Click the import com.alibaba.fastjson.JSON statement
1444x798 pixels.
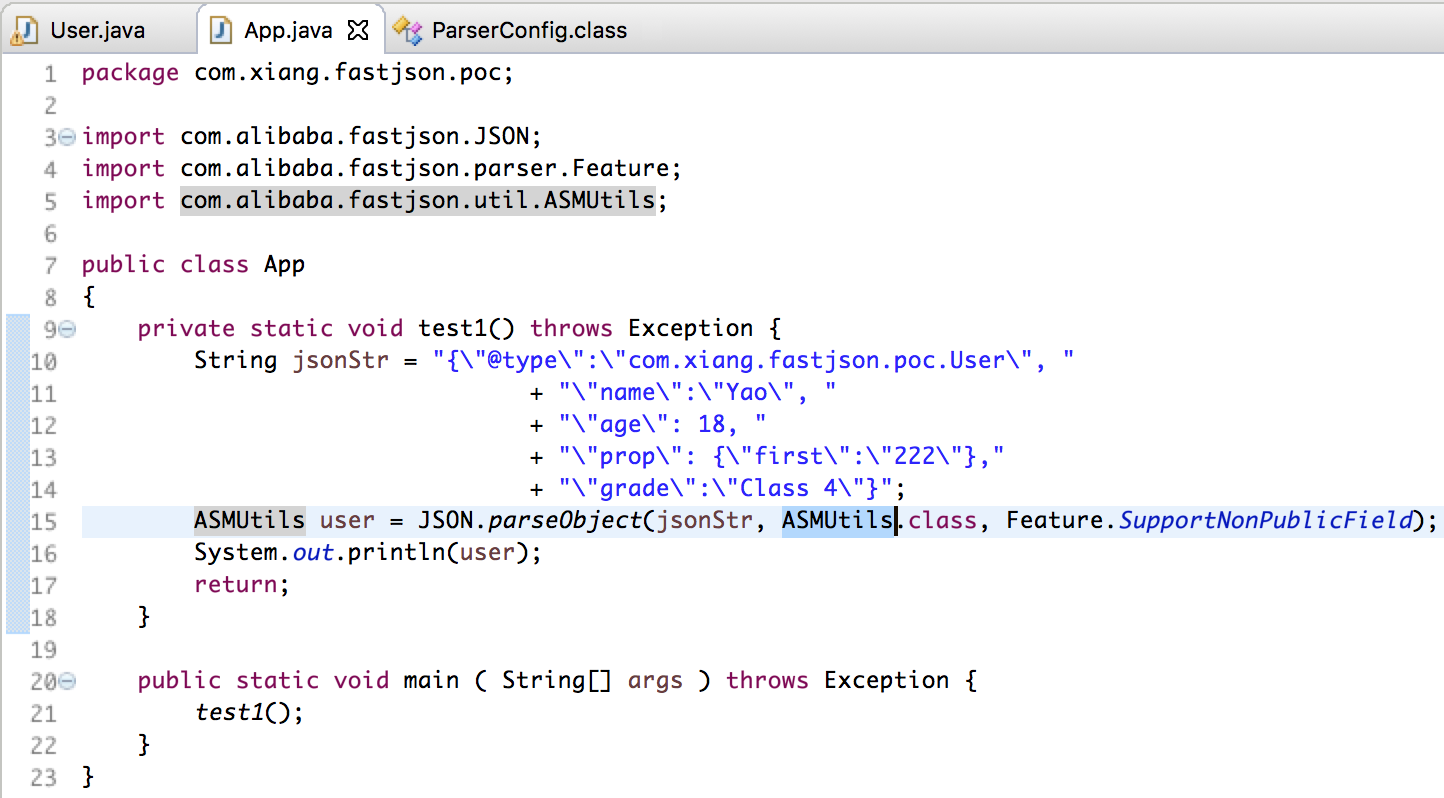(x=311, y=137)
